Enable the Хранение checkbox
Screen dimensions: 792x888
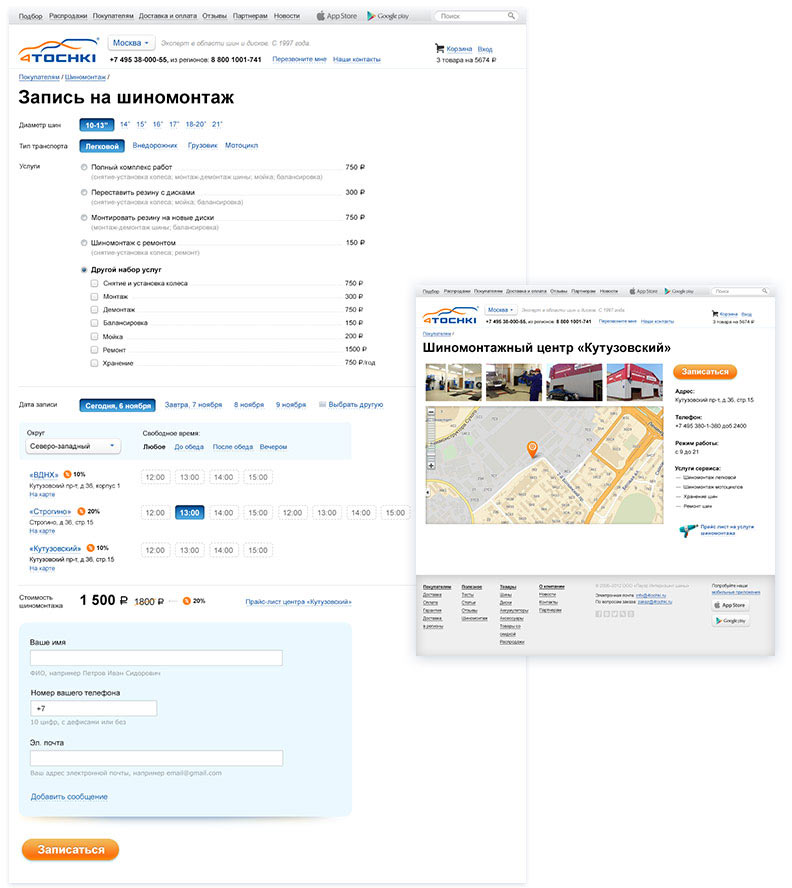click(x=94, y=363)
